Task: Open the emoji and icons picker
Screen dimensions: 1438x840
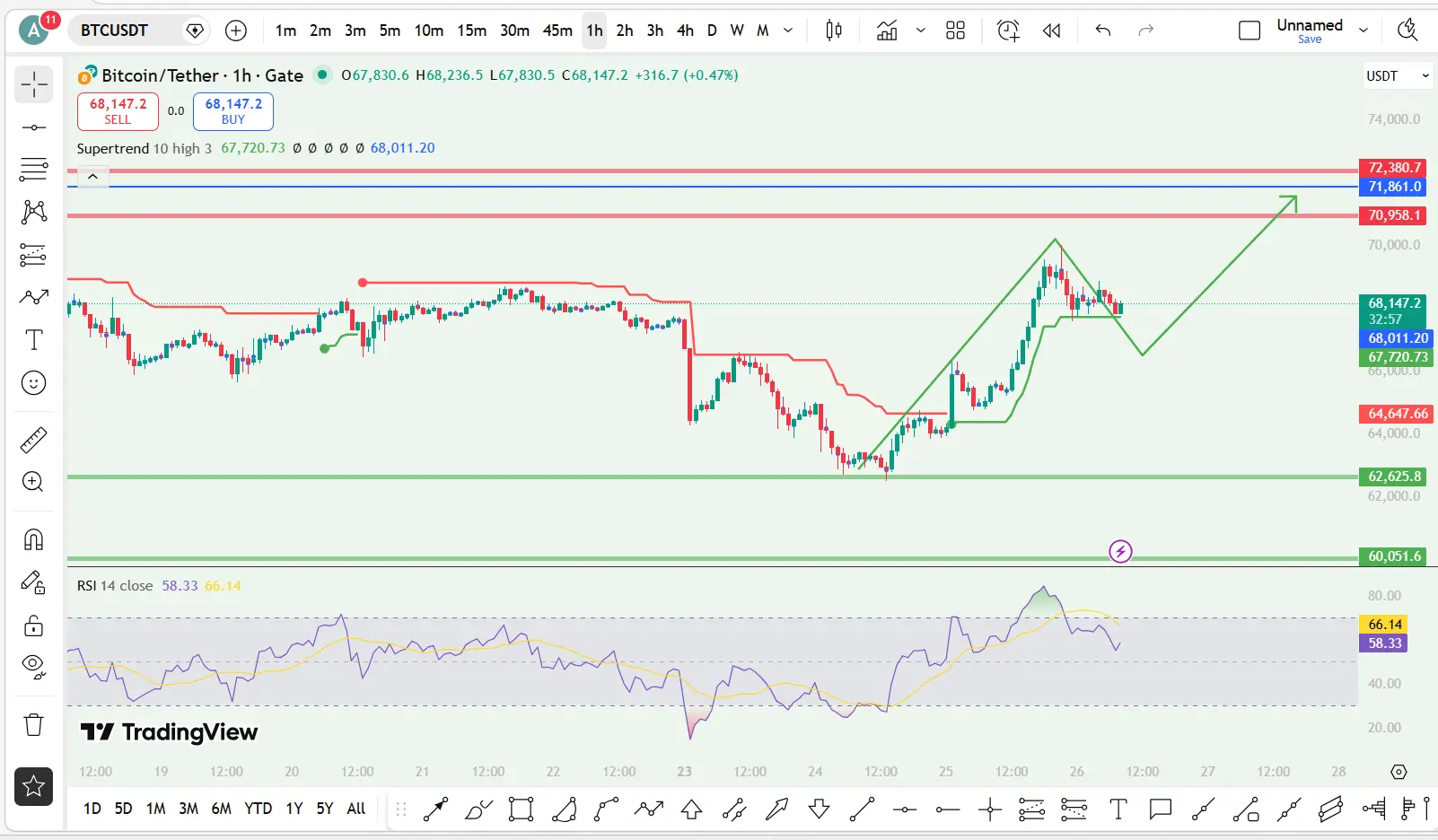Action: (34, 383)
